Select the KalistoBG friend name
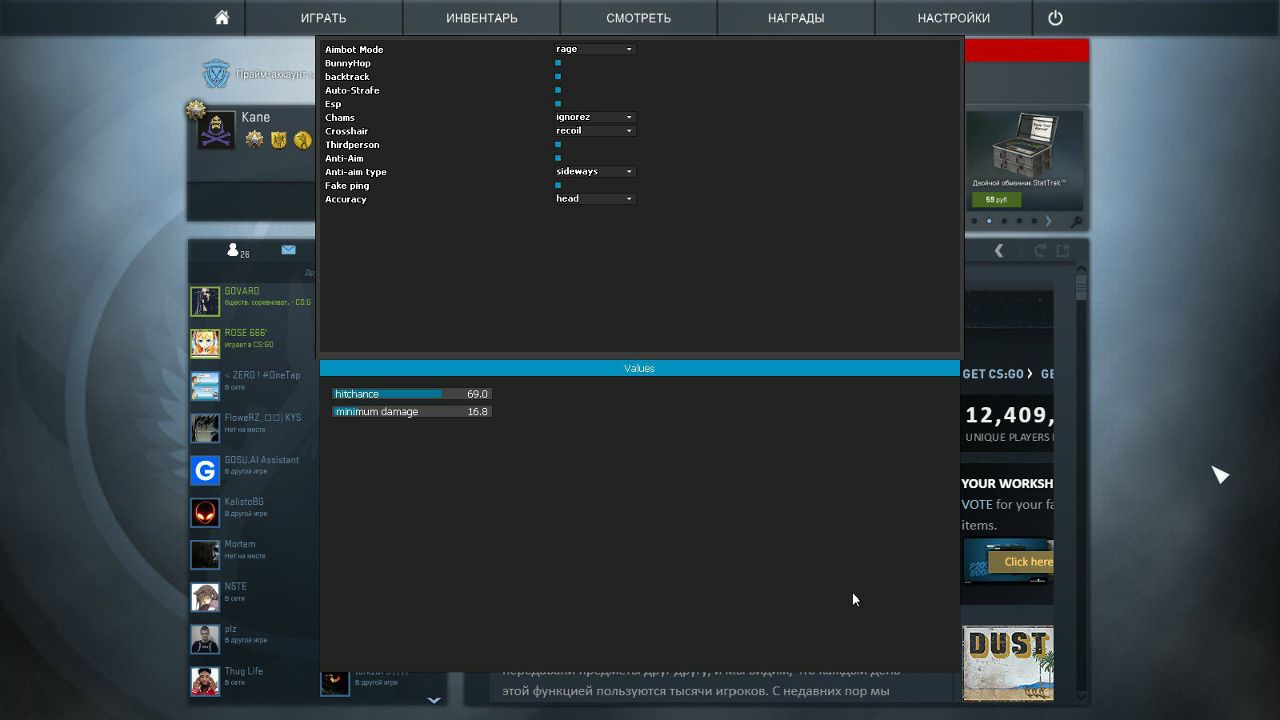The image size is (1280, 720). click(x=244, y=502)
